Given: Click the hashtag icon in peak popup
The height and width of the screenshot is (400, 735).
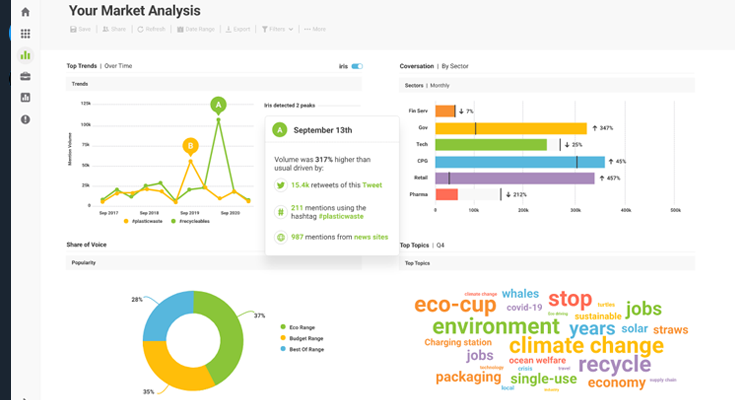Looking at the screenshot, I should pos(280,212).
